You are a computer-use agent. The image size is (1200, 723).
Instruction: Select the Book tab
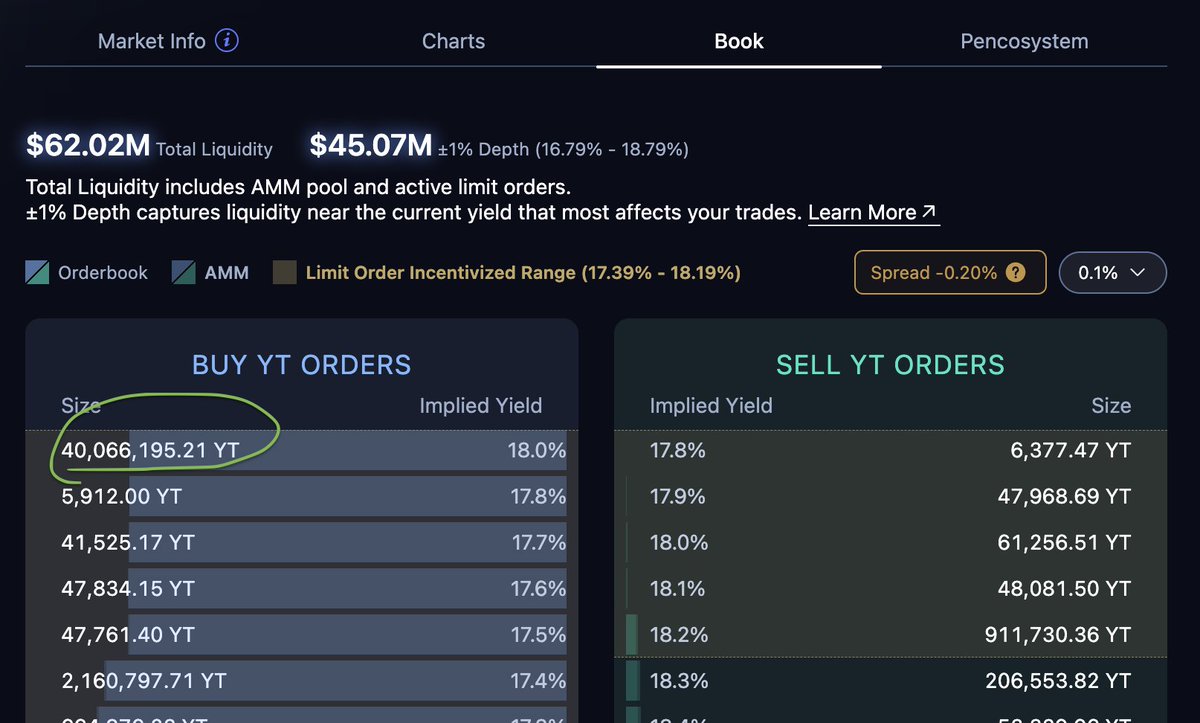(x=739, y=41)
